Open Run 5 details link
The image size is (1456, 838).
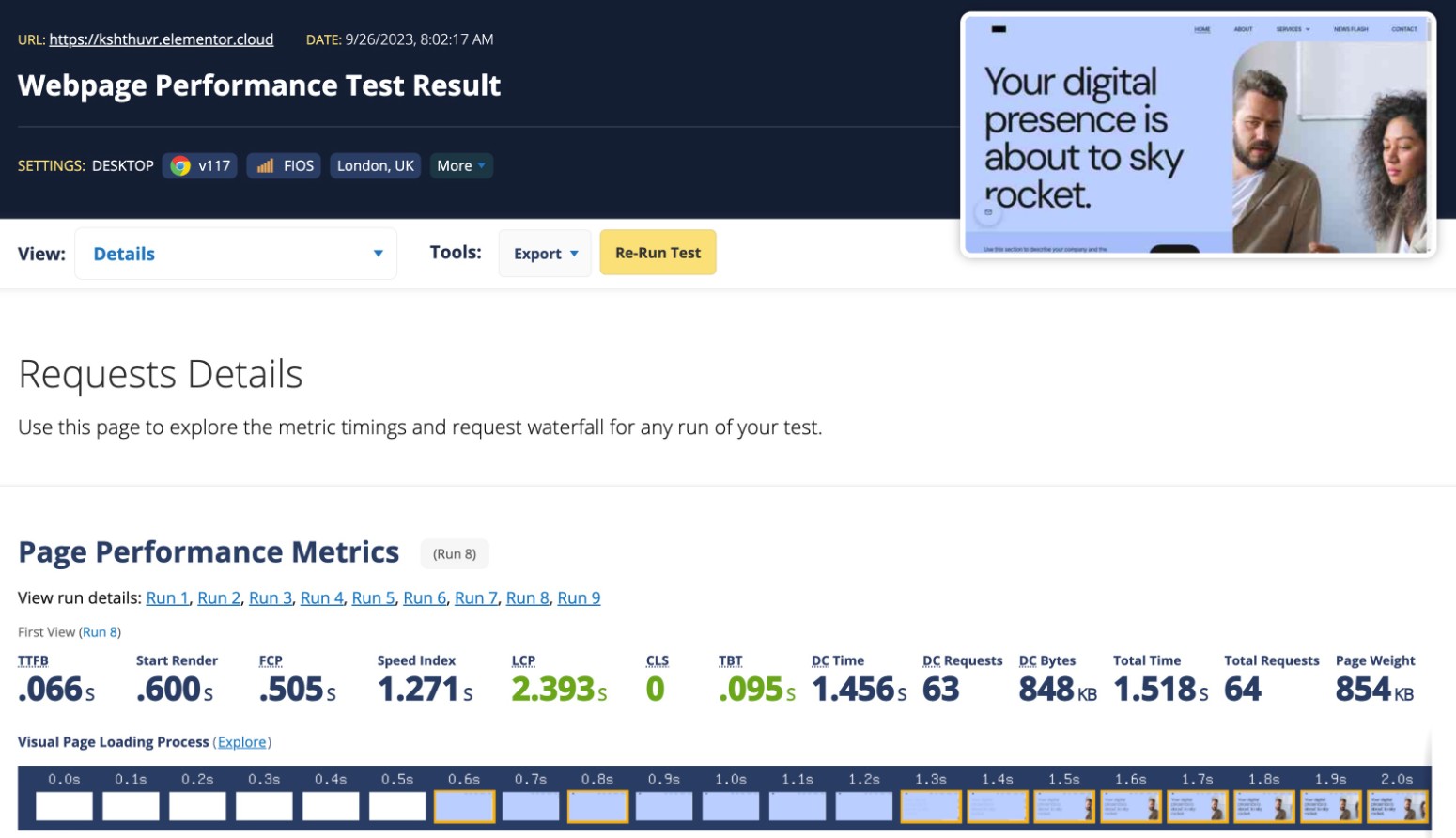(373, 598)
